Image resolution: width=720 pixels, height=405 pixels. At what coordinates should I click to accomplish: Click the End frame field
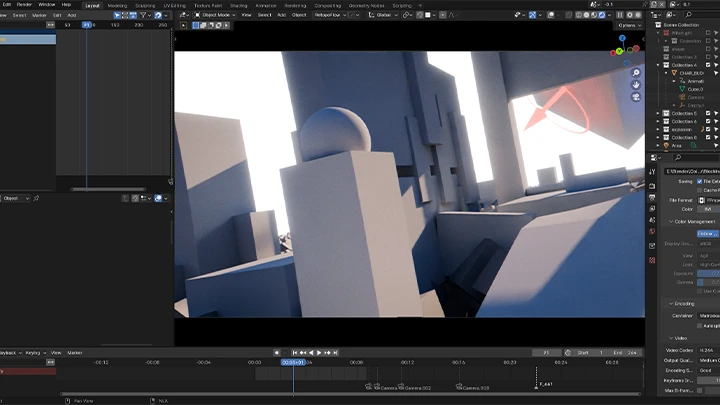pos(625,353)
